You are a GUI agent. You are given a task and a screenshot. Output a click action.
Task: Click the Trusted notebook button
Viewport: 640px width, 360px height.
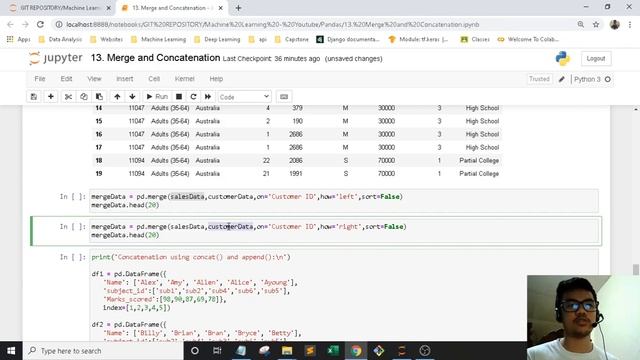point(539,79)
